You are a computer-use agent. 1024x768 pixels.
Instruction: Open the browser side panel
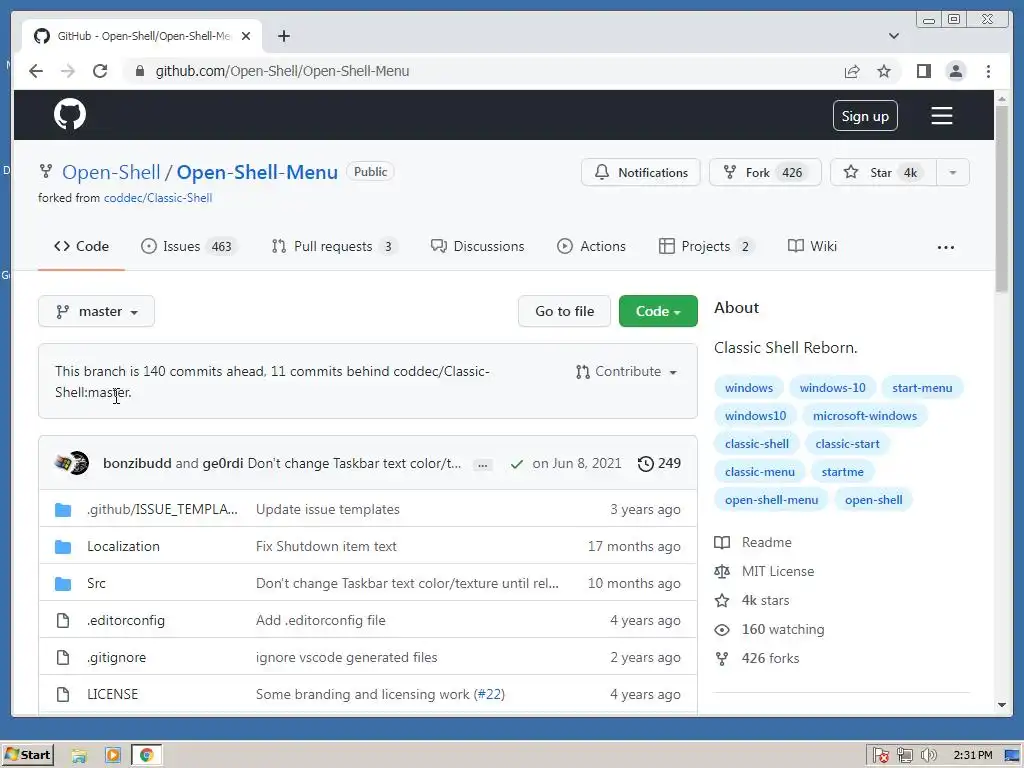pyautogui.click(x=923, y=71)
